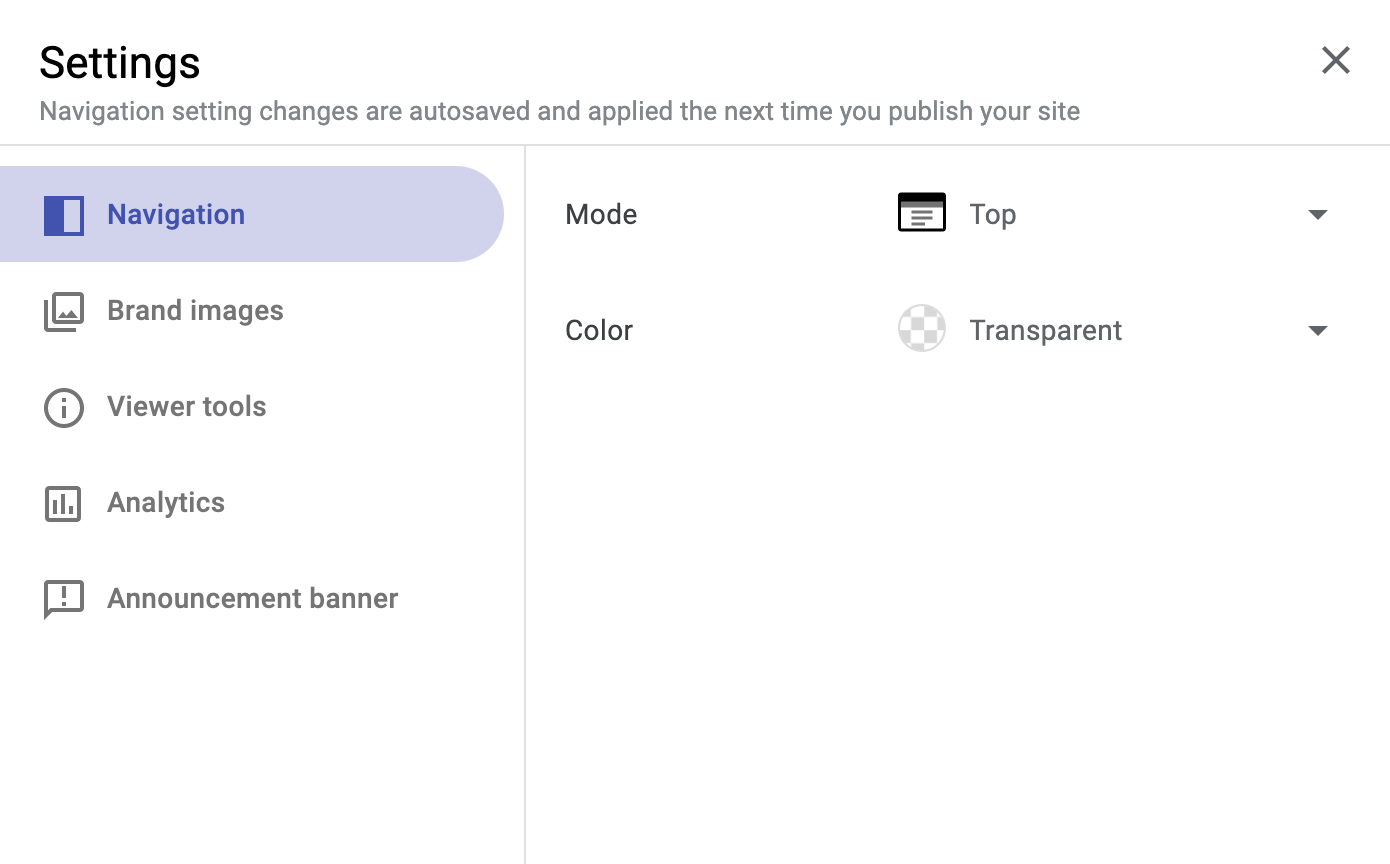Click the transparent checkered color icon

click(920, 328)
